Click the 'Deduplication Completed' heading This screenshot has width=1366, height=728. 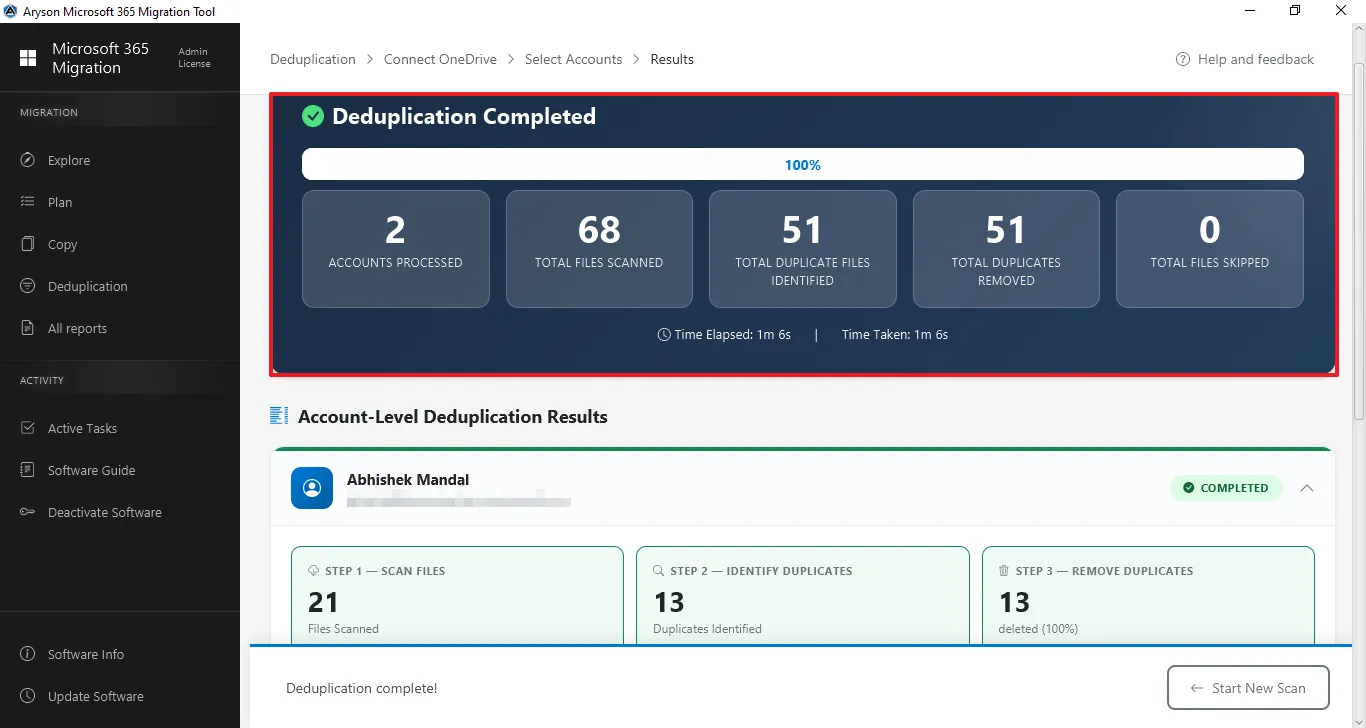(464, 116)
